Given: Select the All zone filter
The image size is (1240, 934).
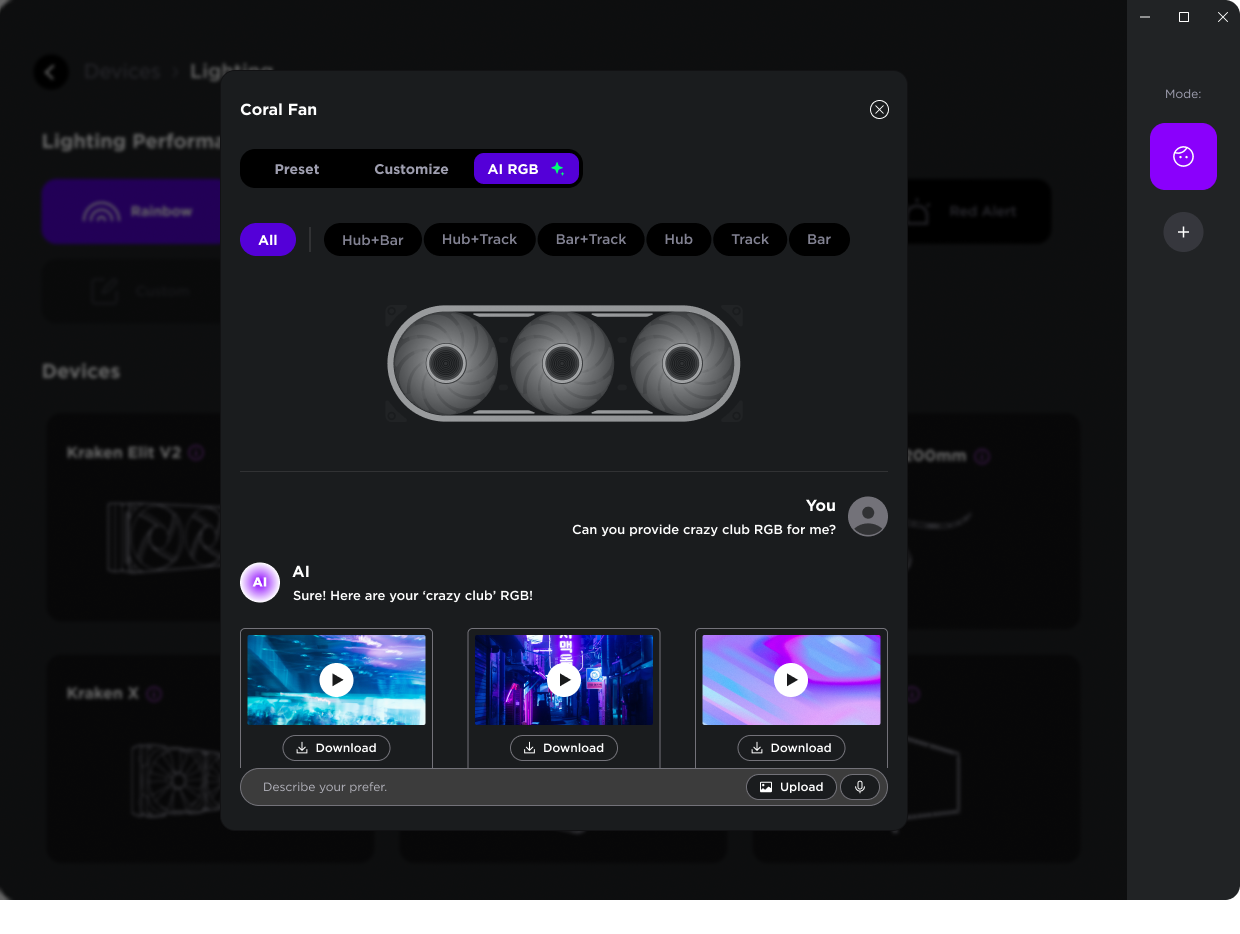Looking at the screenshot, I should tap(268, 240).
